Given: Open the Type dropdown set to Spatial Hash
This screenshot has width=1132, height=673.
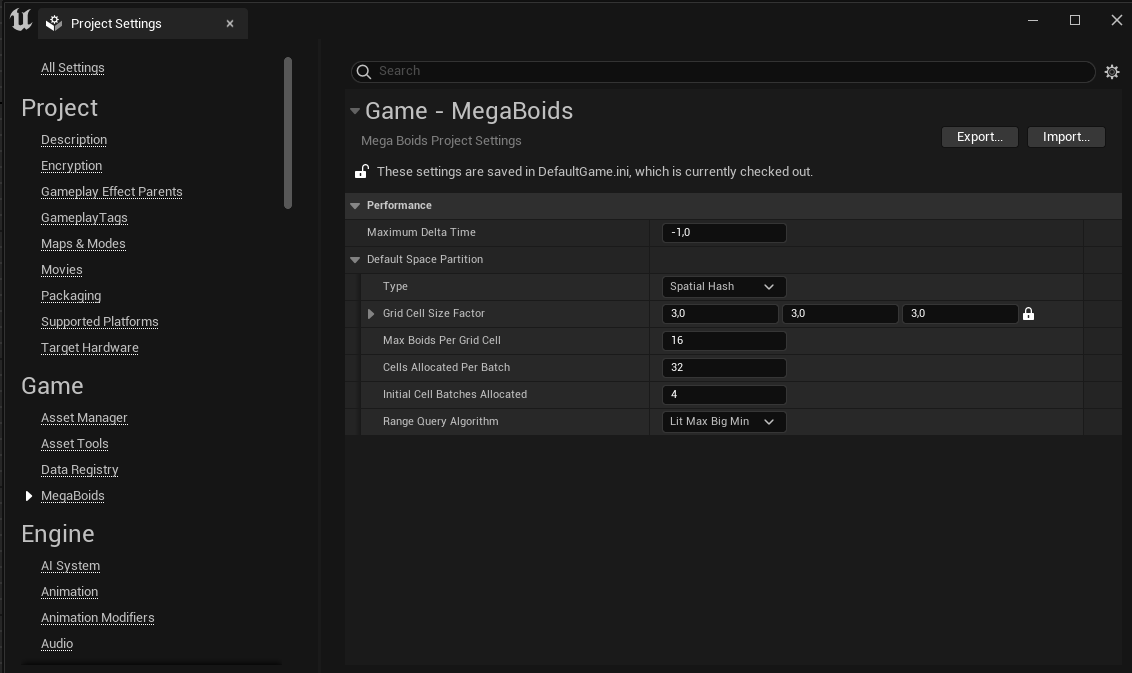Looking at the screenshot, I should (723, 286).
